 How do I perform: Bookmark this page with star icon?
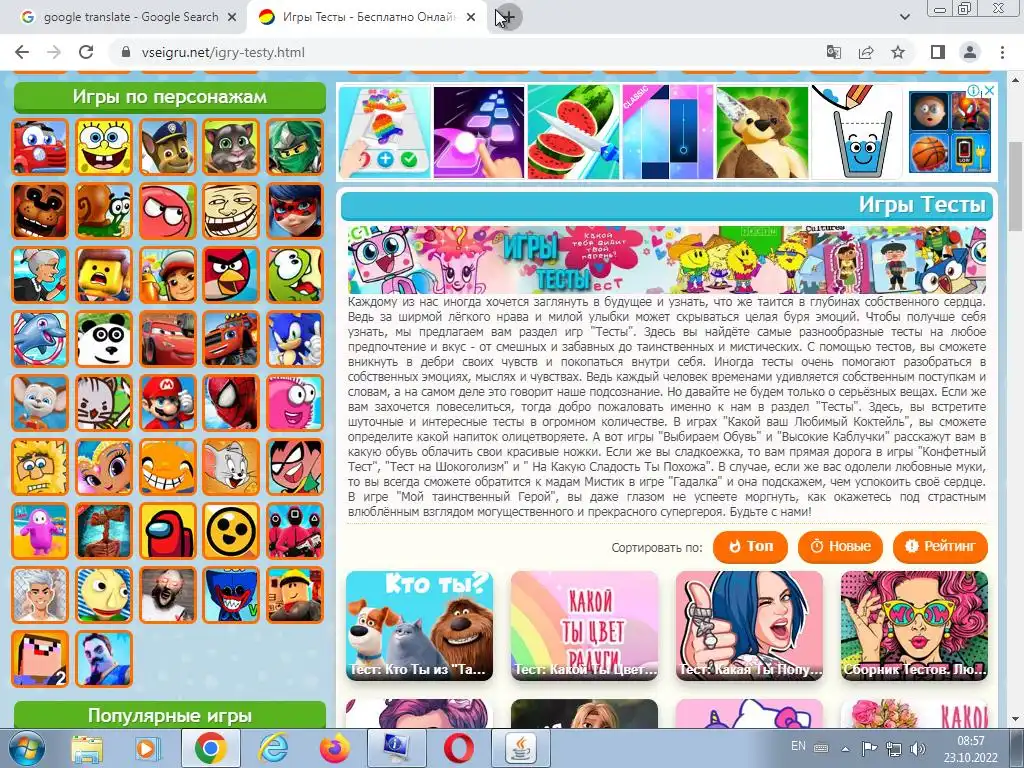pyautogui.click(x=898, y=52)
